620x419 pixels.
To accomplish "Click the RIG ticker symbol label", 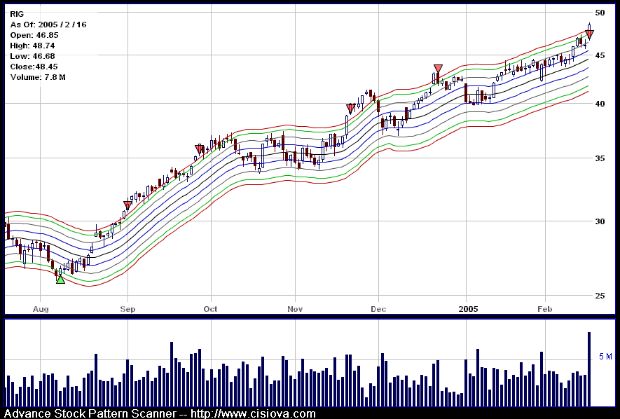I will click(17, 14).
